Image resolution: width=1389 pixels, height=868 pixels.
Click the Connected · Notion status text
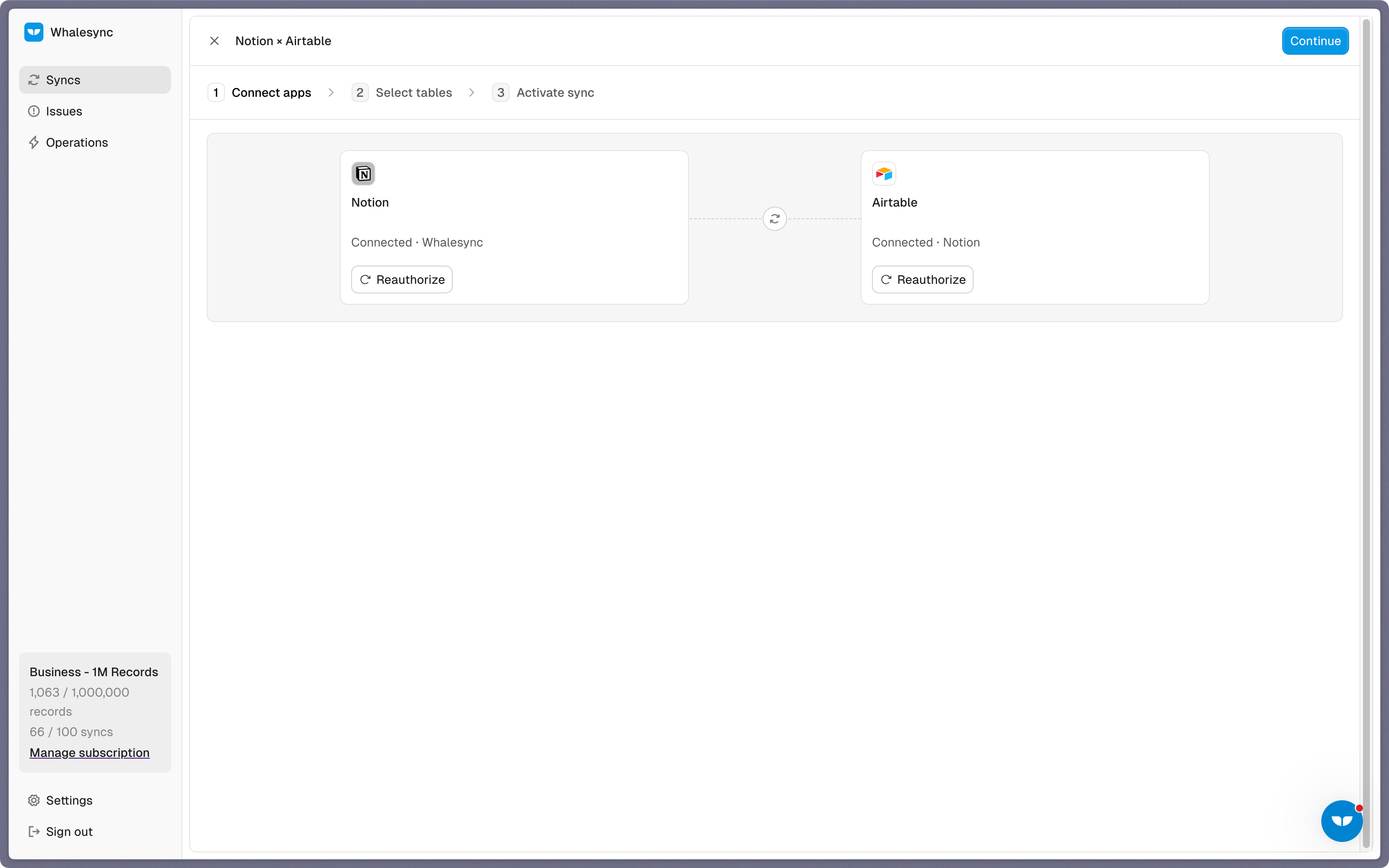tap(925, 242)
